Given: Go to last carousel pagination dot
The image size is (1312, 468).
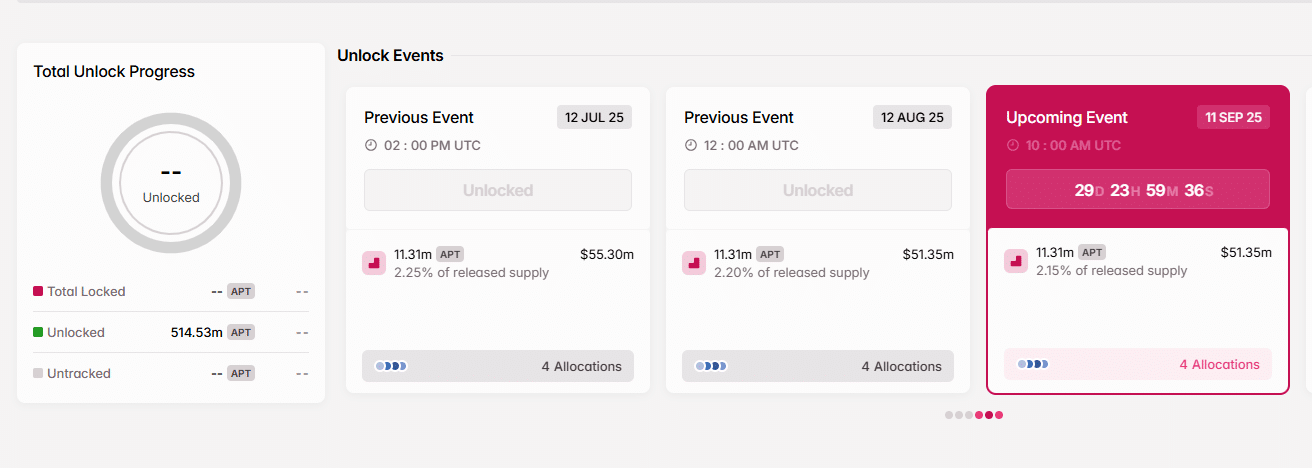Looking at the screenshot, I should [999, 415].
